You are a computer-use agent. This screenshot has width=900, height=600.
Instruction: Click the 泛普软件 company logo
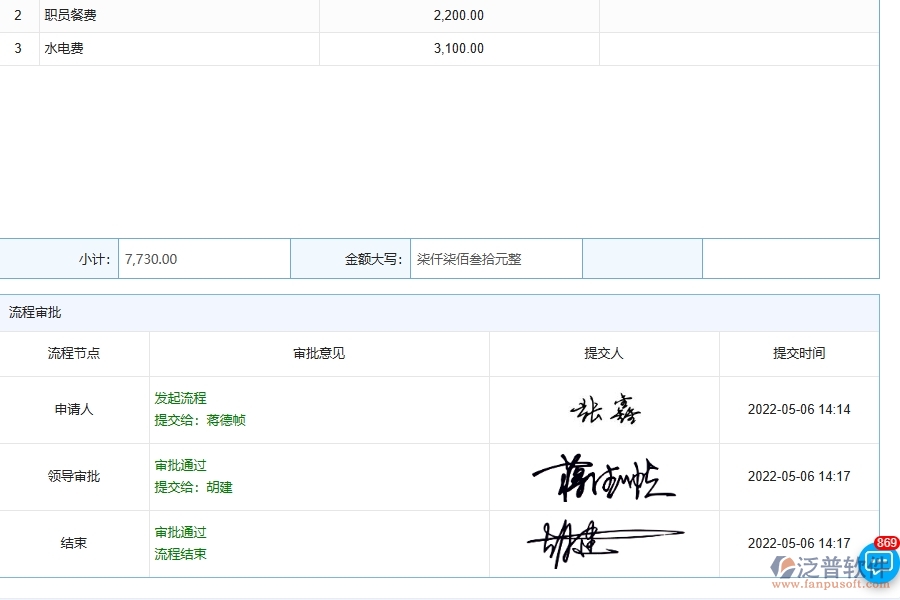(818, 563)
